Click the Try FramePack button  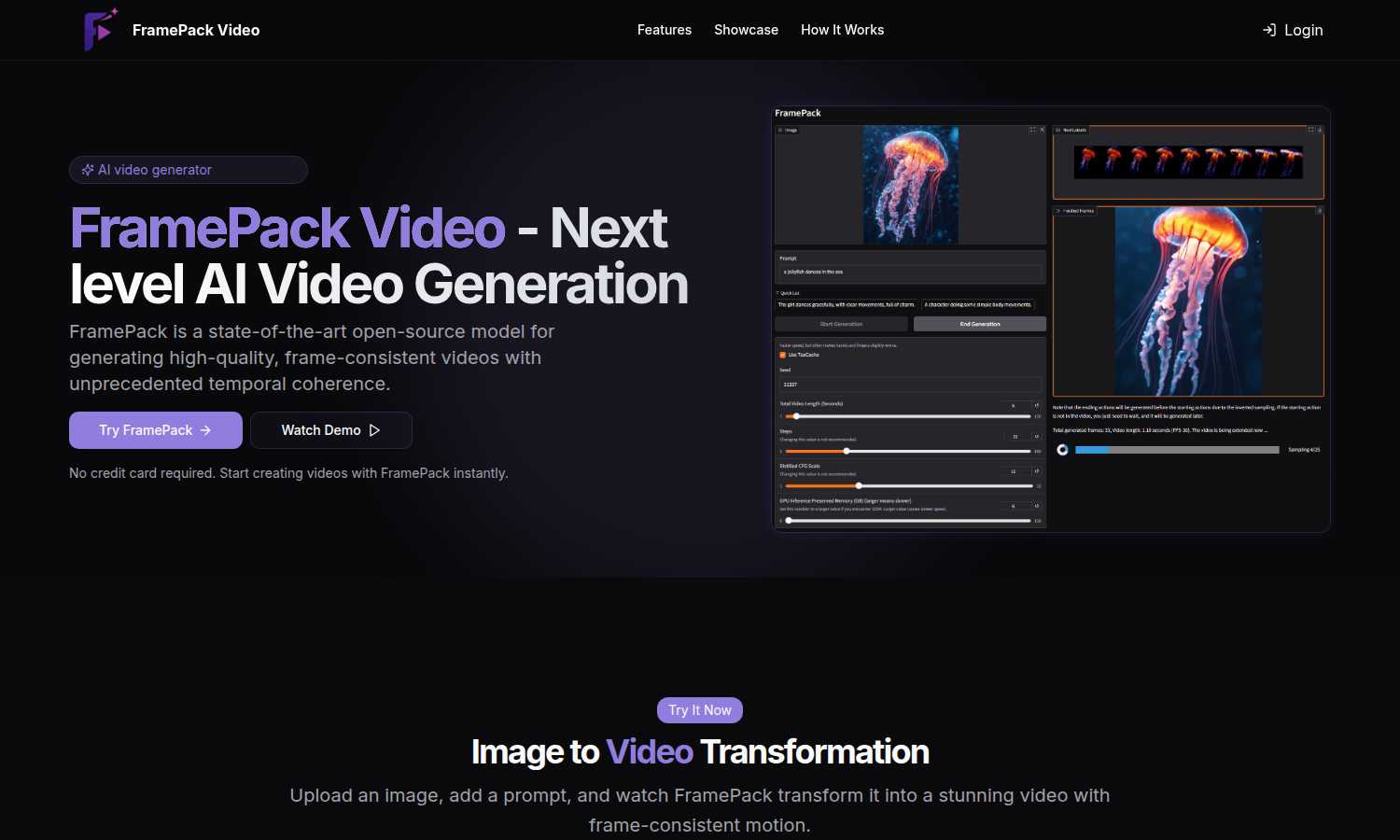[x=156, y=430]
